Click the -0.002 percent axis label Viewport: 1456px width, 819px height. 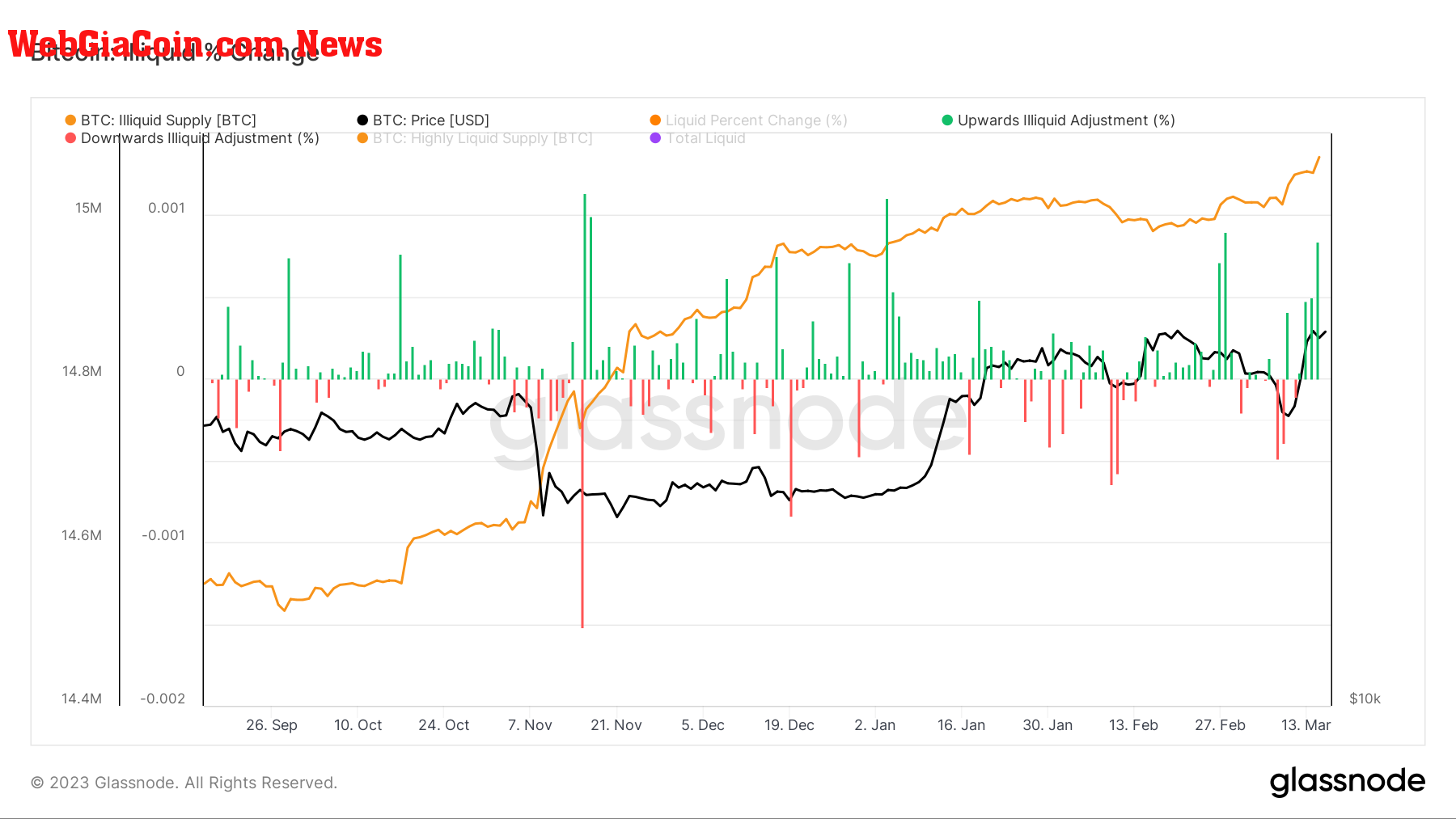163,699
